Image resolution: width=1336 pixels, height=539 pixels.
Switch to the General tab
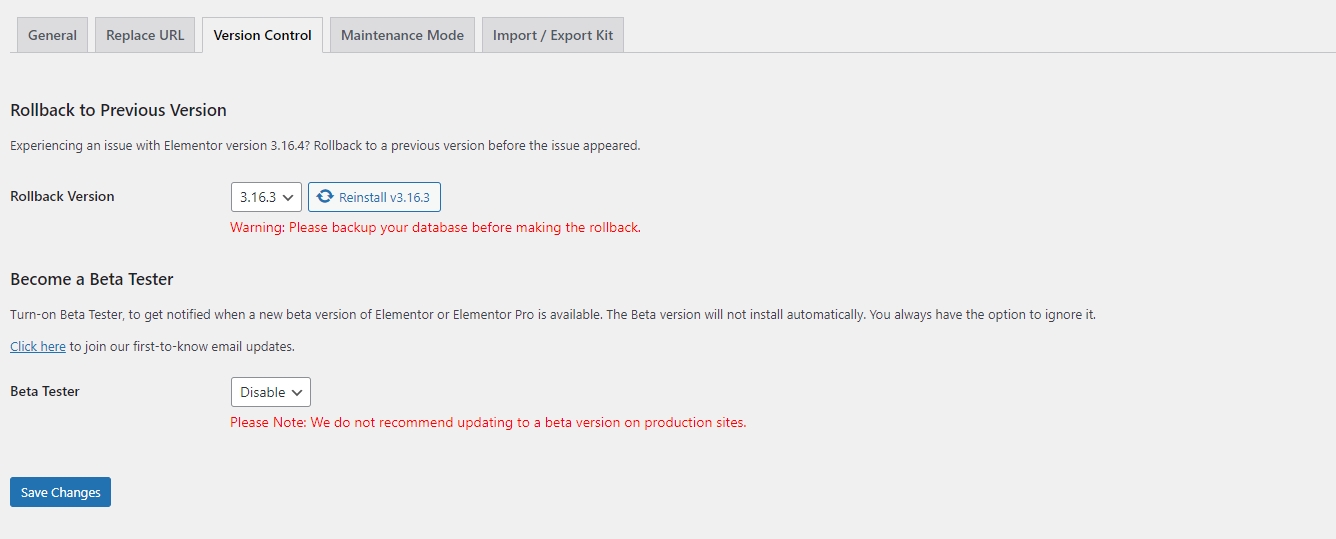[52, 35]
